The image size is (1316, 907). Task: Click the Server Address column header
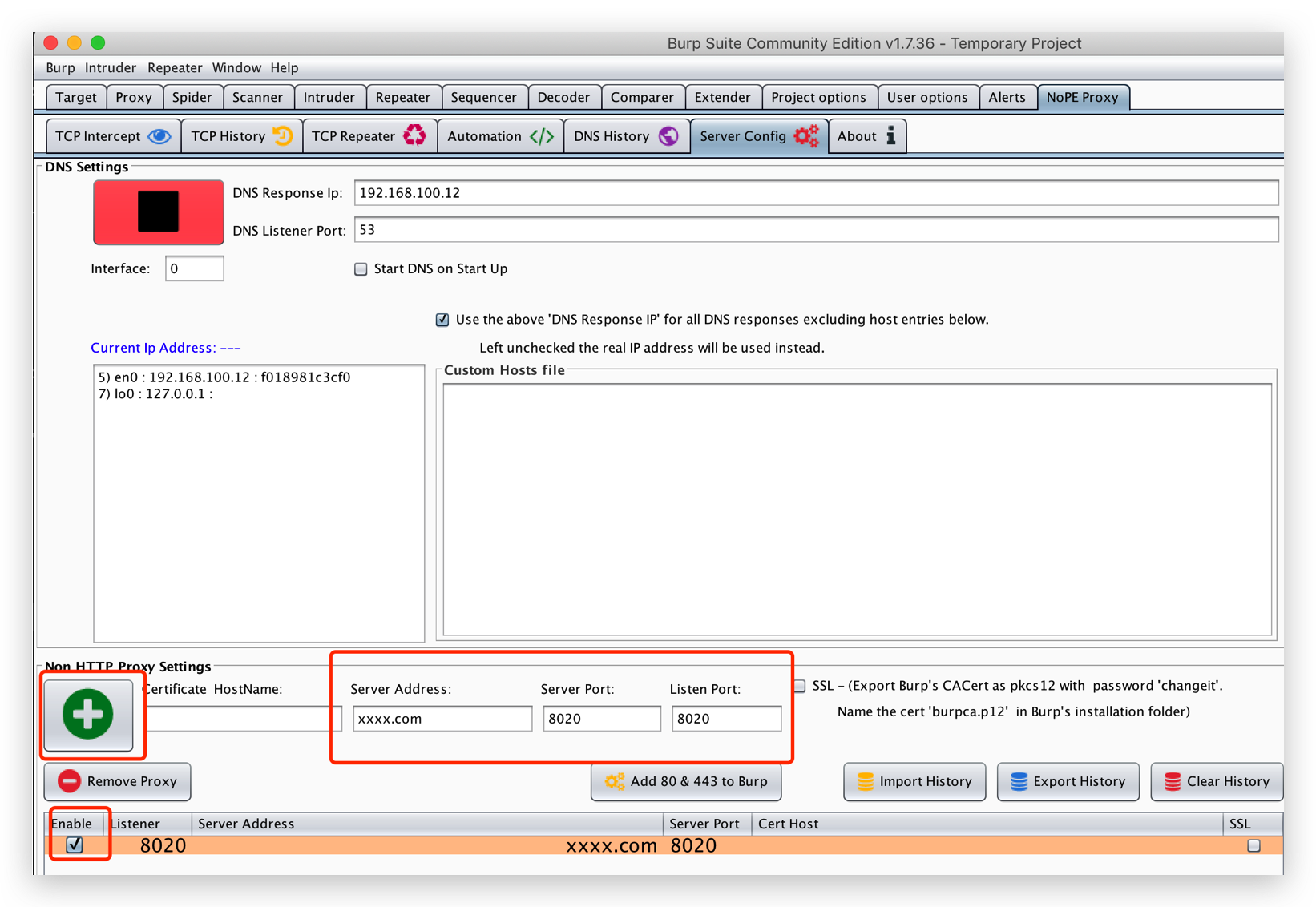tap(428, 824)
